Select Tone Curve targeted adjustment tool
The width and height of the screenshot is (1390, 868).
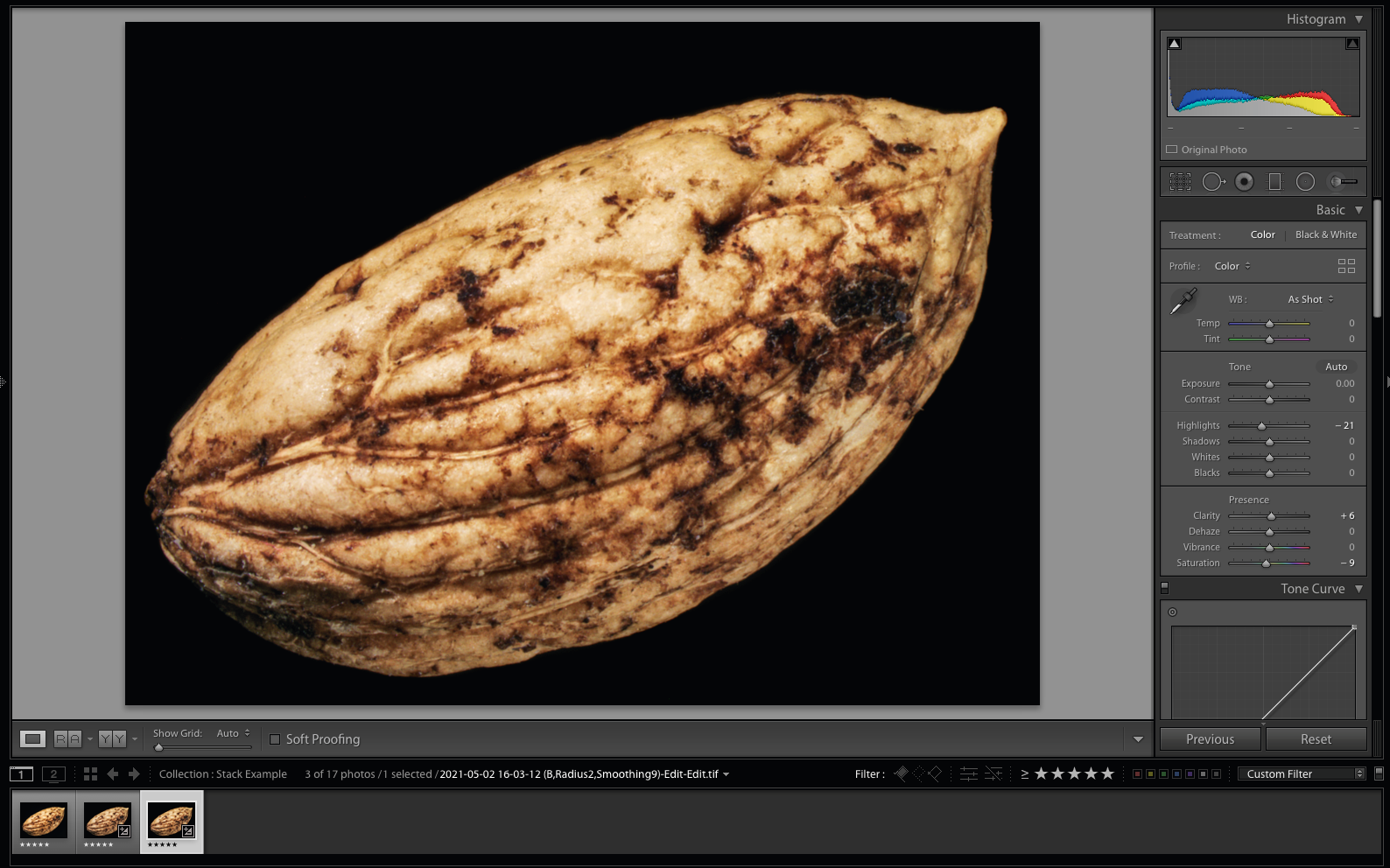click(1173, 612)
